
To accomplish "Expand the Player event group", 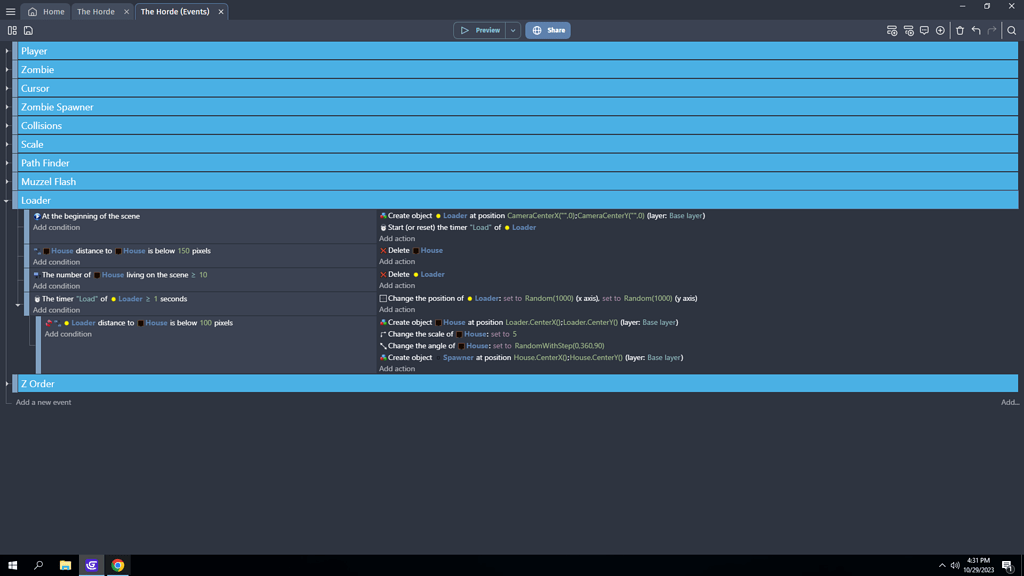I will (x=7, y=51).
